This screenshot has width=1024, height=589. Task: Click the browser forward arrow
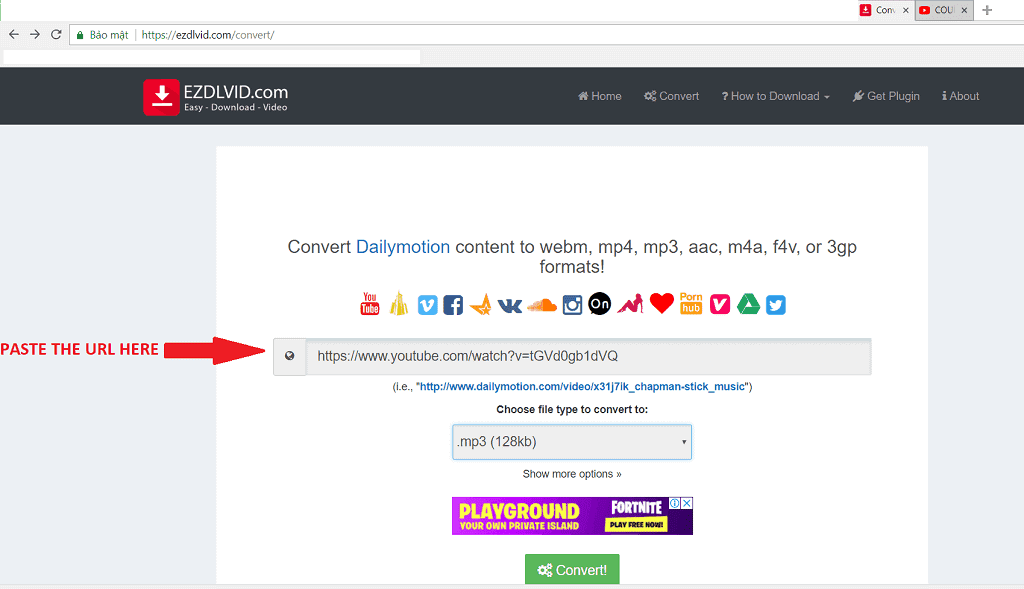coord(35,35)
